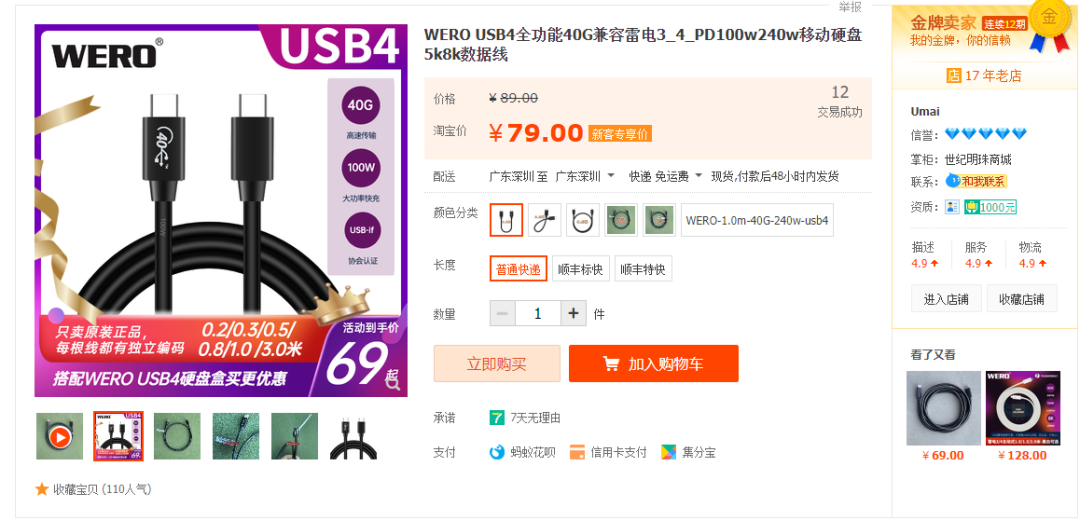
Task: Select 顺丰标快 shipping option
Action: (581, 269)
